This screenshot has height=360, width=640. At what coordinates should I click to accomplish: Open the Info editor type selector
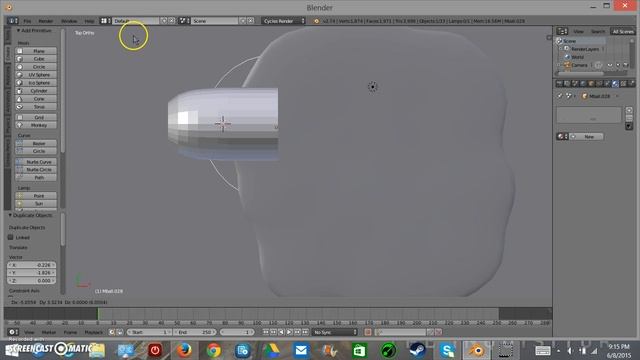[13, 21]
